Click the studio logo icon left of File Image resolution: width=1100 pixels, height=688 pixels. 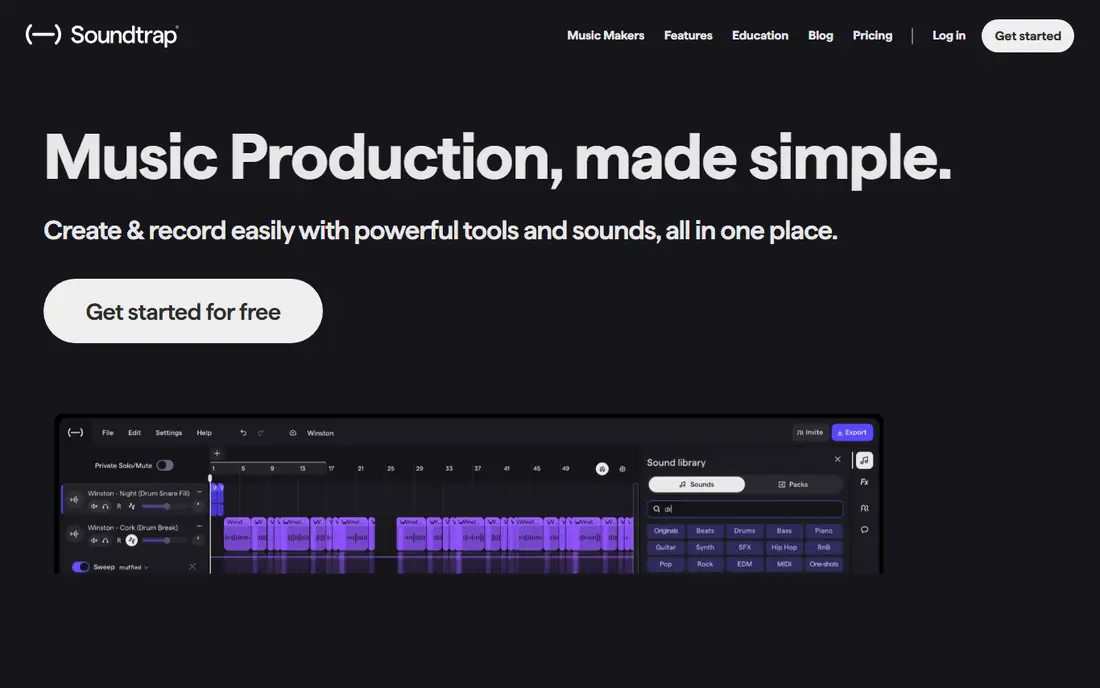coord(75,433)
